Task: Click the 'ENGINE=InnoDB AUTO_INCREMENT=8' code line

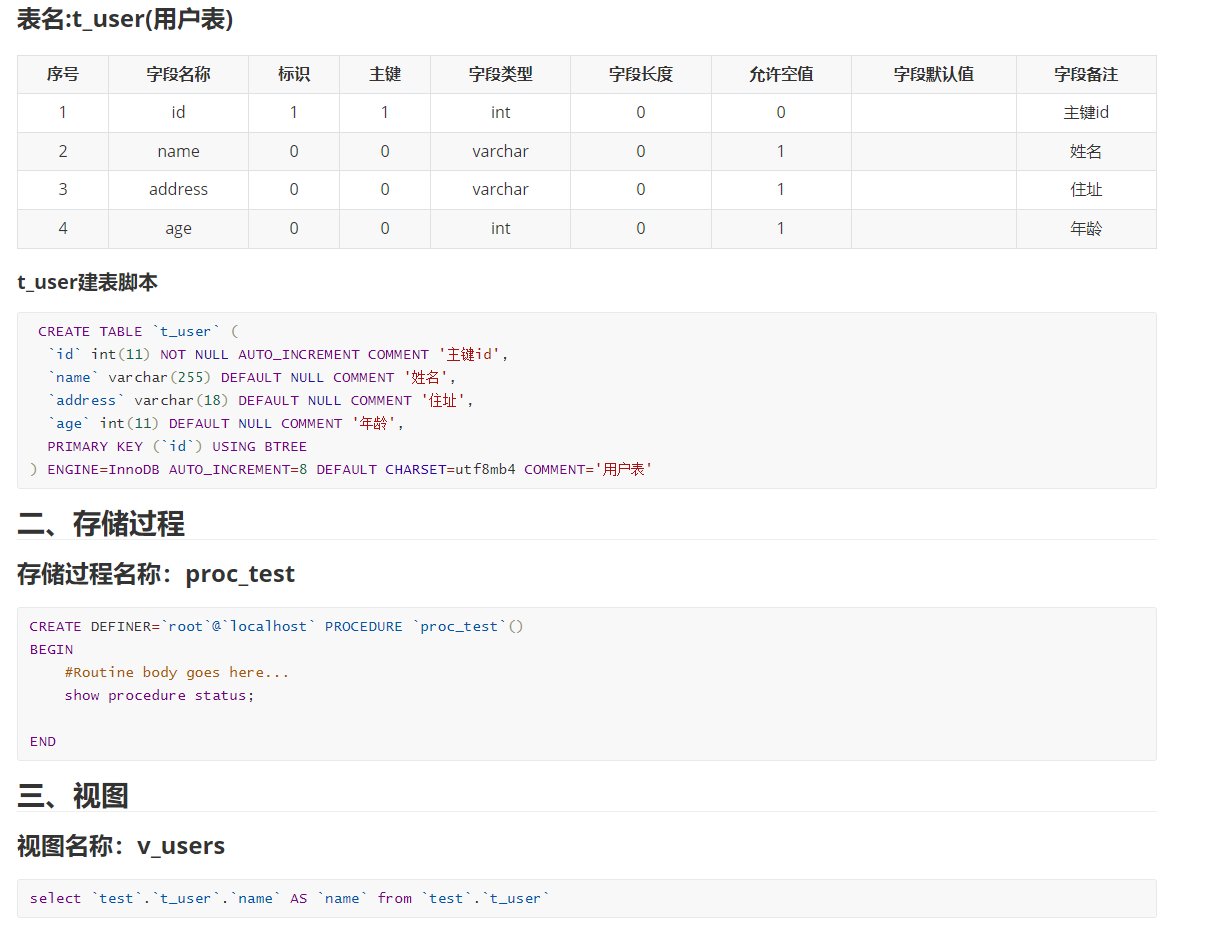Action: 342,469
